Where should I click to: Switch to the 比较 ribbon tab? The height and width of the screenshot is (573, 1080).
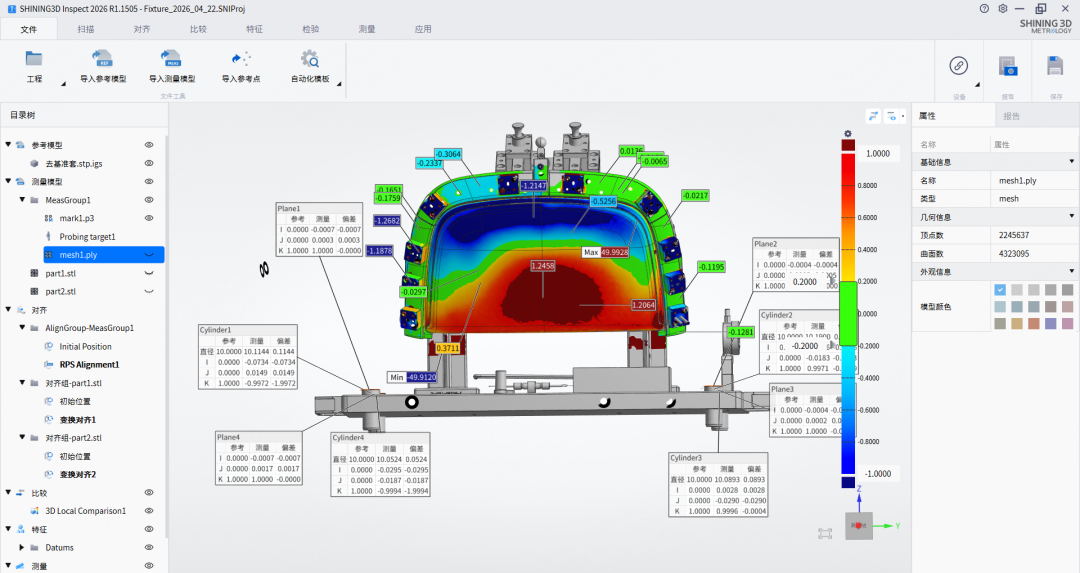point(198,29)
